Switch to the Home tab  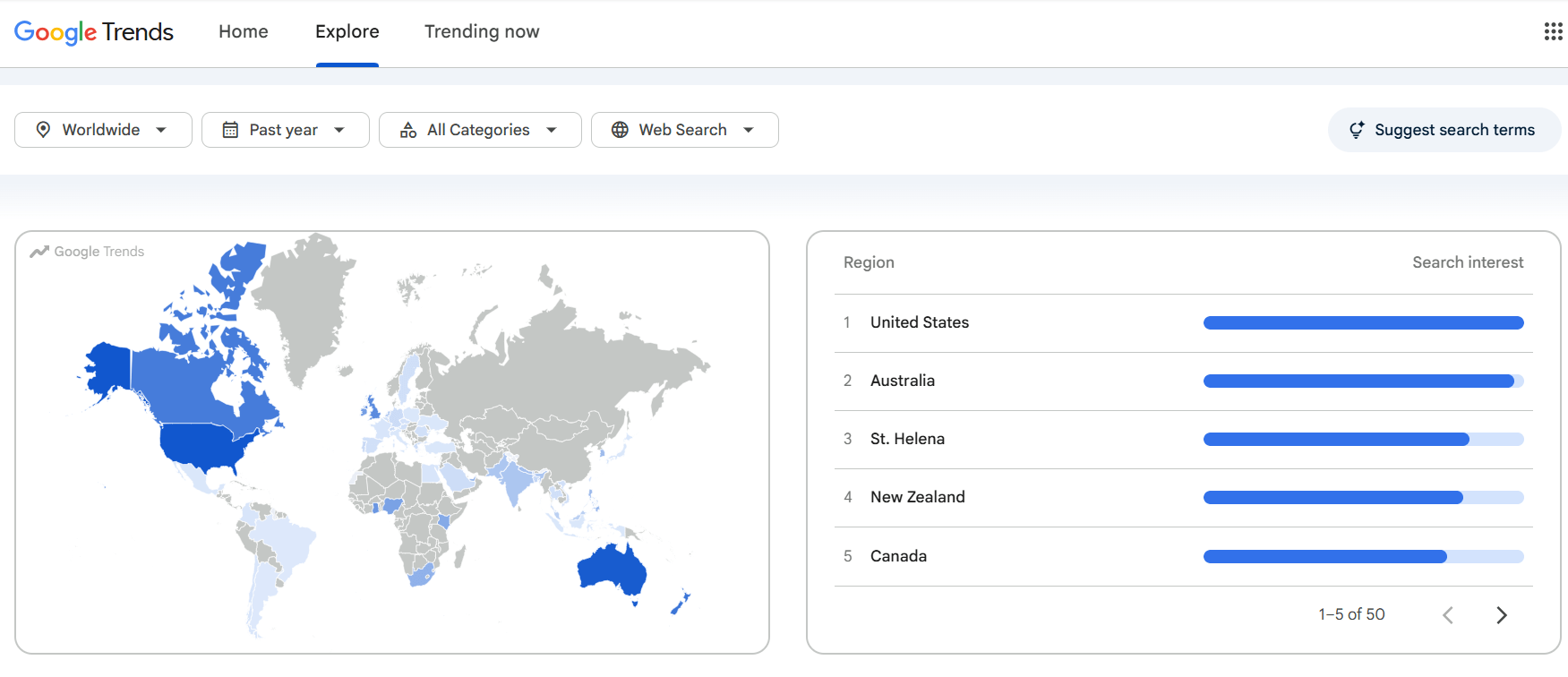click(x=244, y=31)
